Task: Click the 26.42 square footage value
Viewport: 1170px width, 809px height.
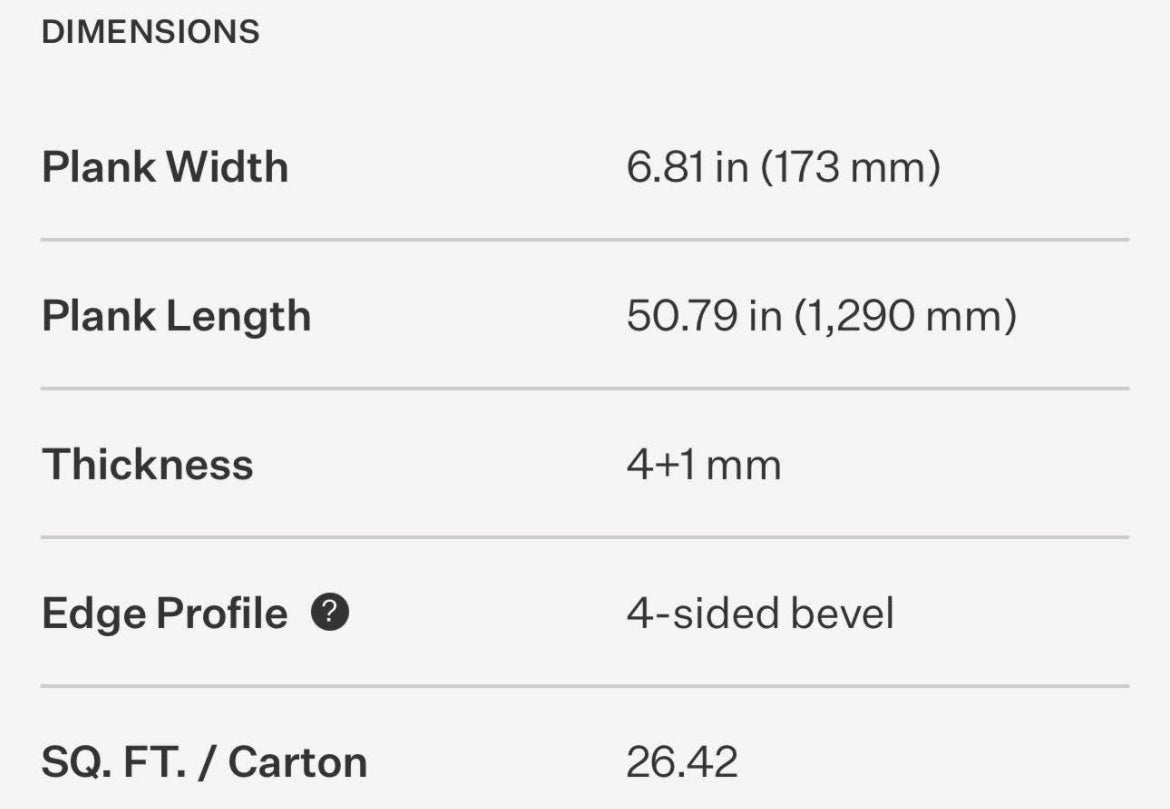Action: pyautogui.click(x=682, y=762)
